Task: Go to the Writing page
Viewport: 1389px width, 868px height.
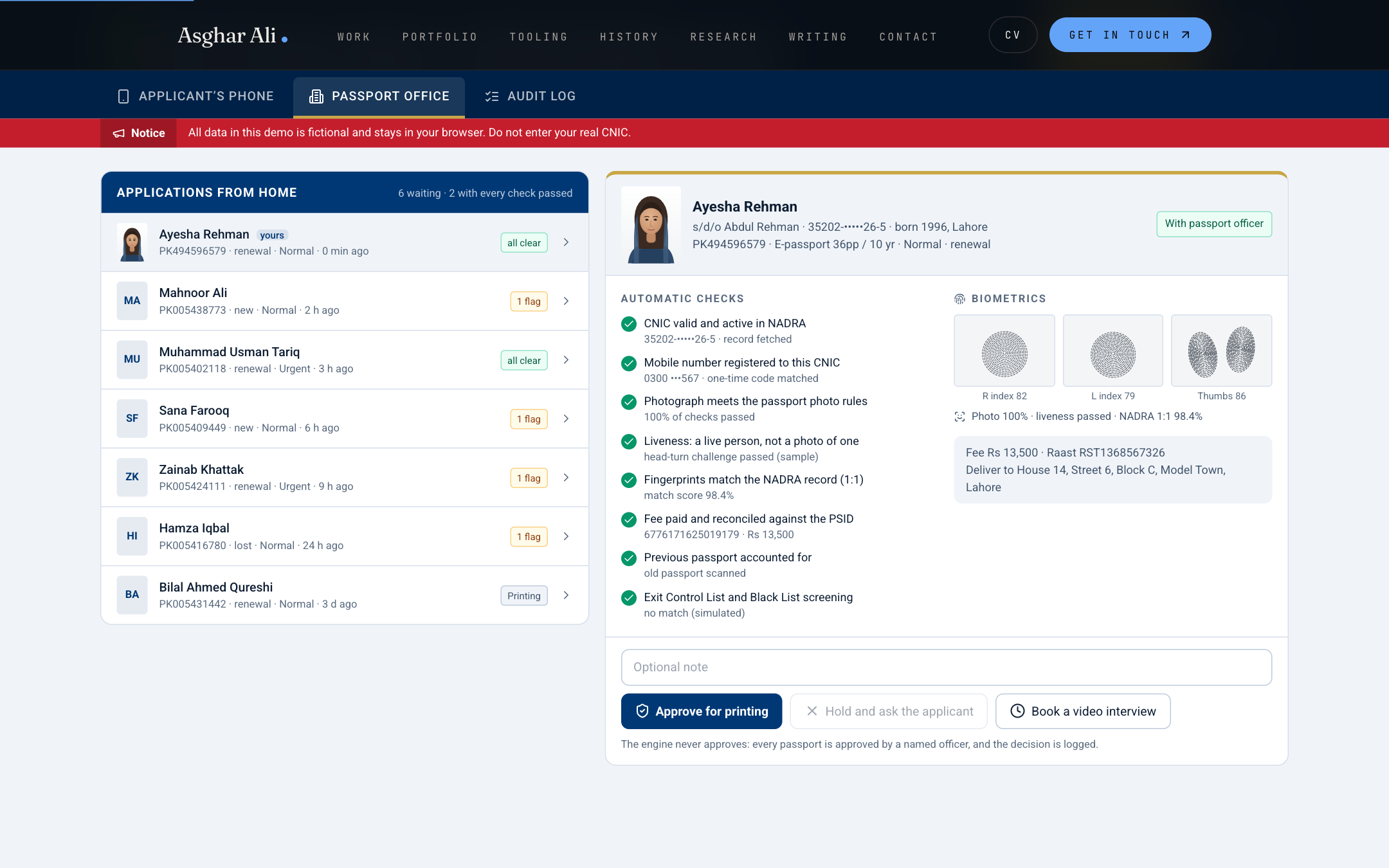Action: click(x=818, y=37)
